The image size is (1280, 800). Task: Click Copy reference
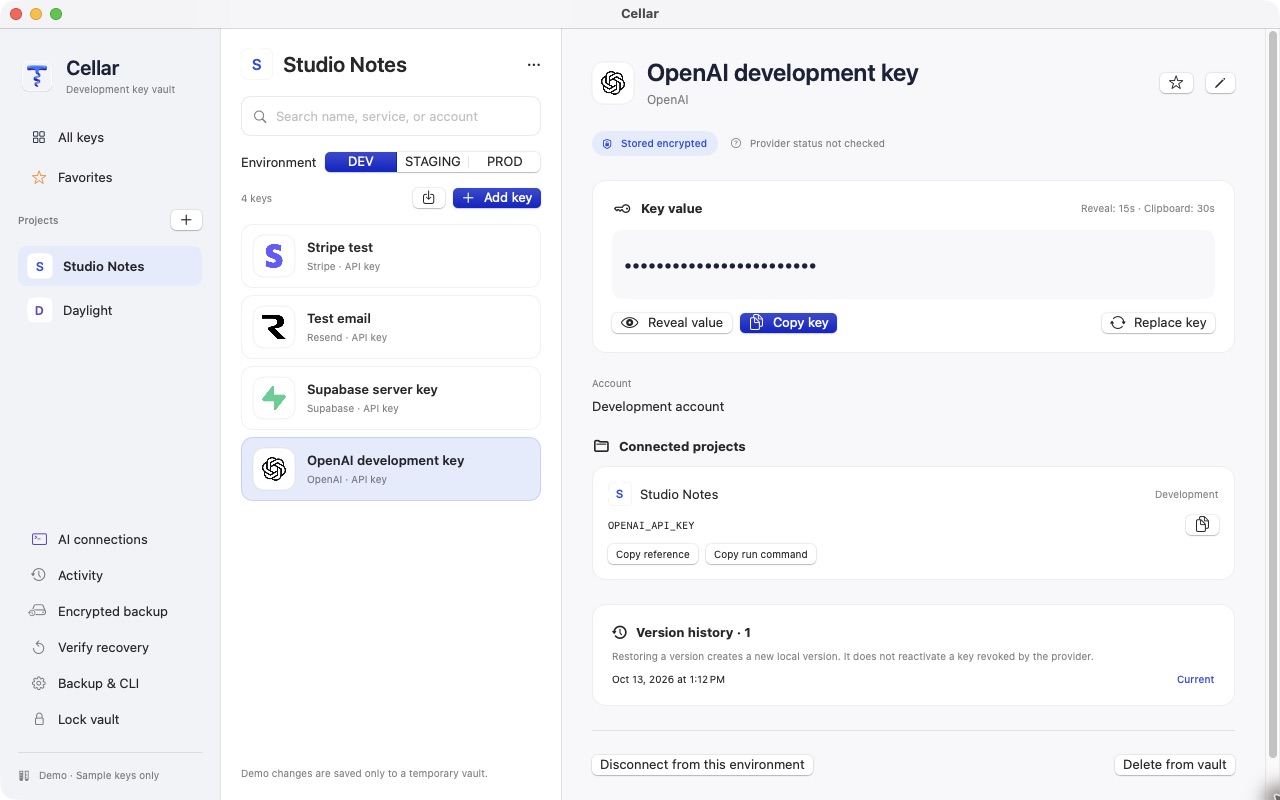tap(653, 554)
